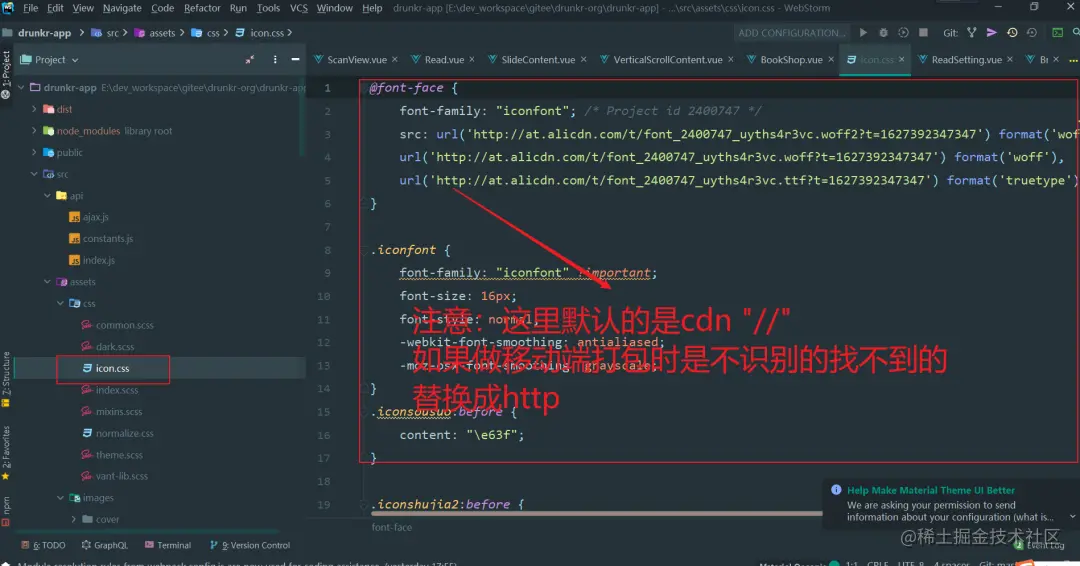Revert changes with the rollback icon
1080x566 pixels.
pos(1032,32)
